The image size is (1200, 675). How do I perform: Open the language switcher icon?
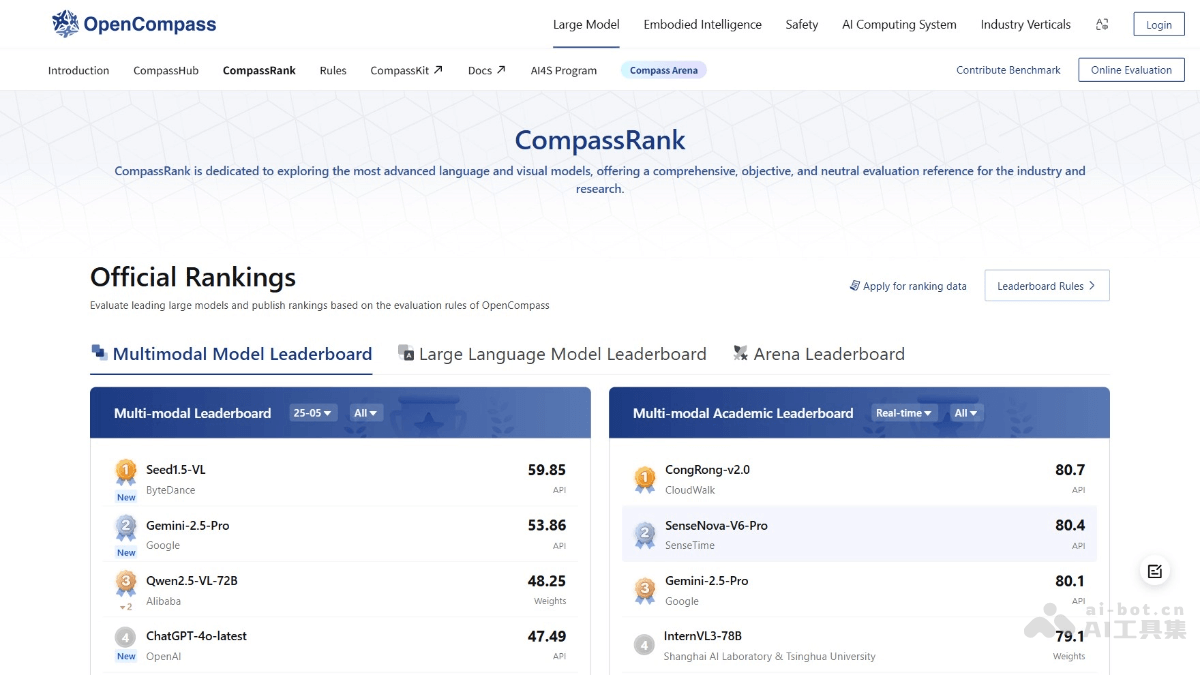(1102, 24)
